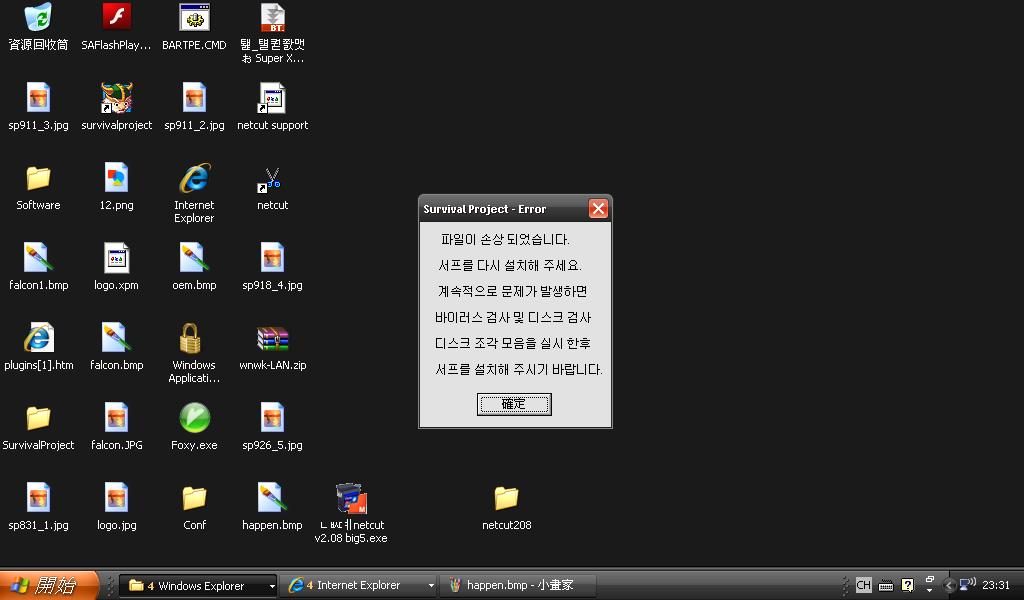
Task: Select the falcon.JPG image icon
Action: coord(116,417)
